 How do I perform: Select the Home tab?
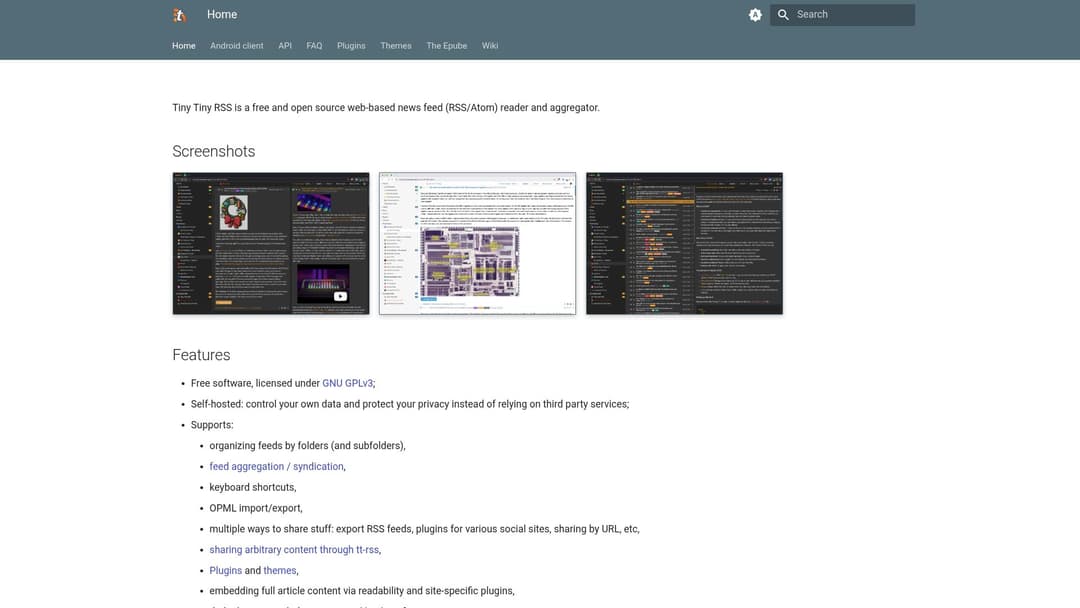tap(184, 45)
